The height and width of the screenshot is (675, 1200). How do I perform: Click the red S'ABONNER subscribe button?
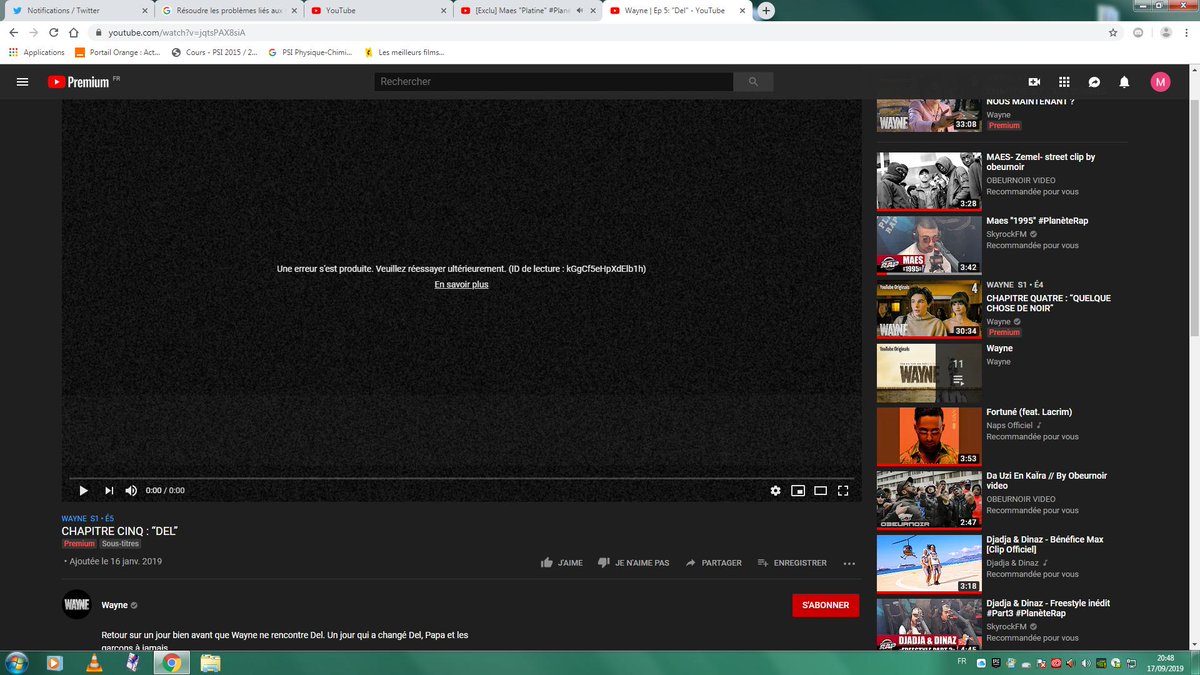pos(825,605)
